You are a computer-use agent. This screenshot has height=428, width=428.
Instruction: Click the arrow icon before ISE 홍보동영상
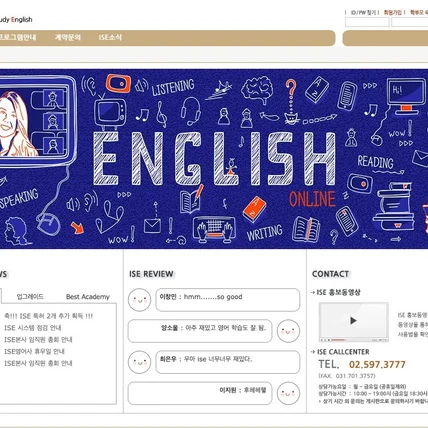(313, 292)
